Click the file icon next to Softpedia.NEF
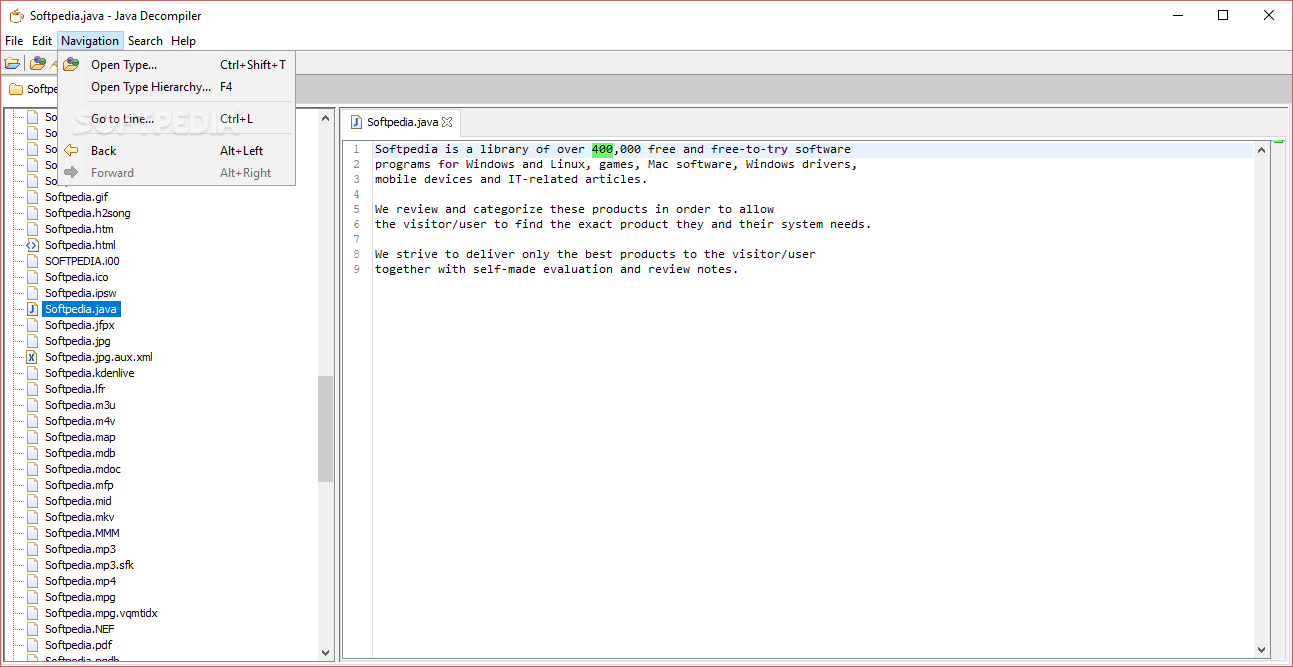 coord(32,629)
